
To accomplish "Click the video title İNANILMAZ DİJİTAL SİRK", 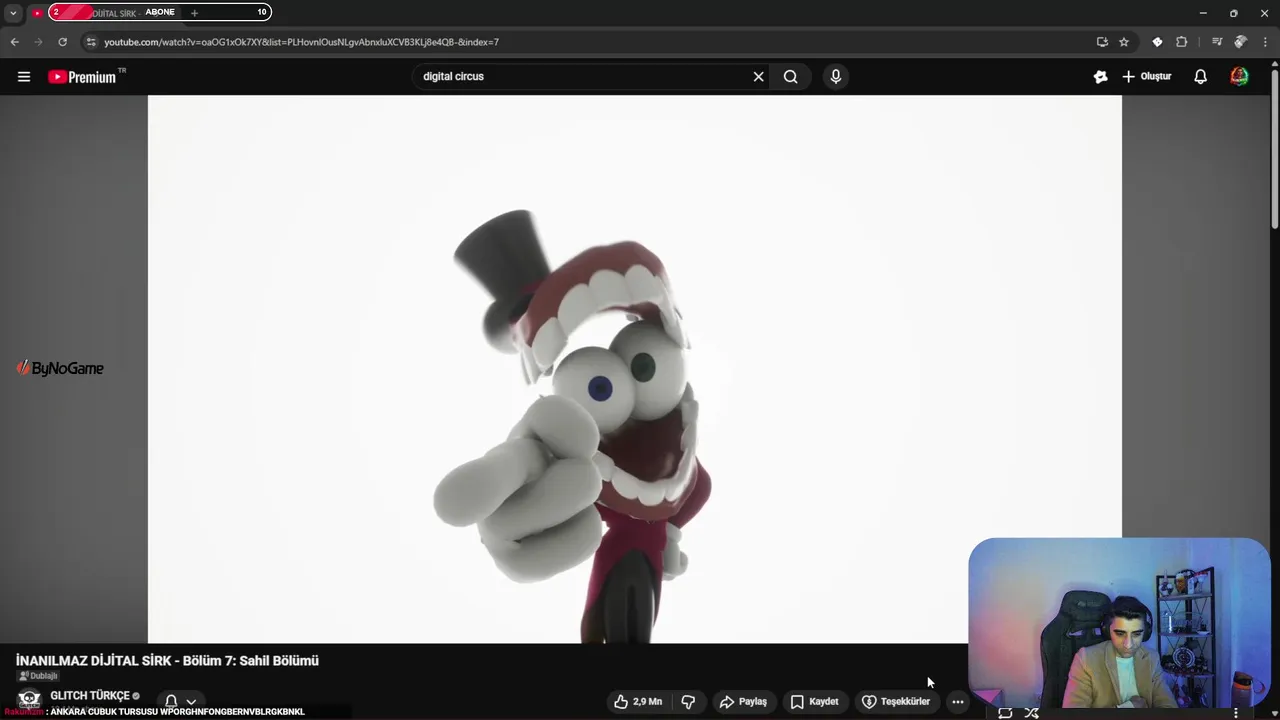I will (x=167, y=661).
